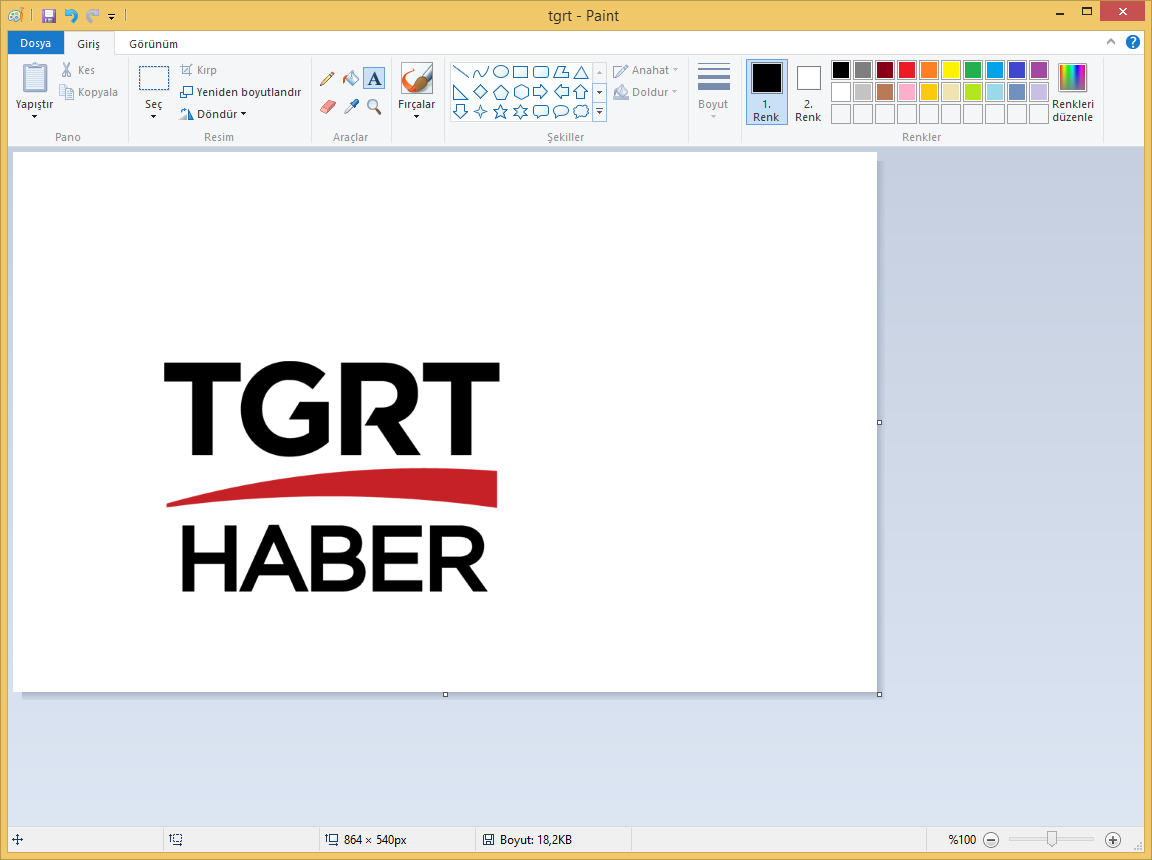Select the Eraser tool
Screen dimensions: 1152x860
pyautogui.click(x=328, y=106)
